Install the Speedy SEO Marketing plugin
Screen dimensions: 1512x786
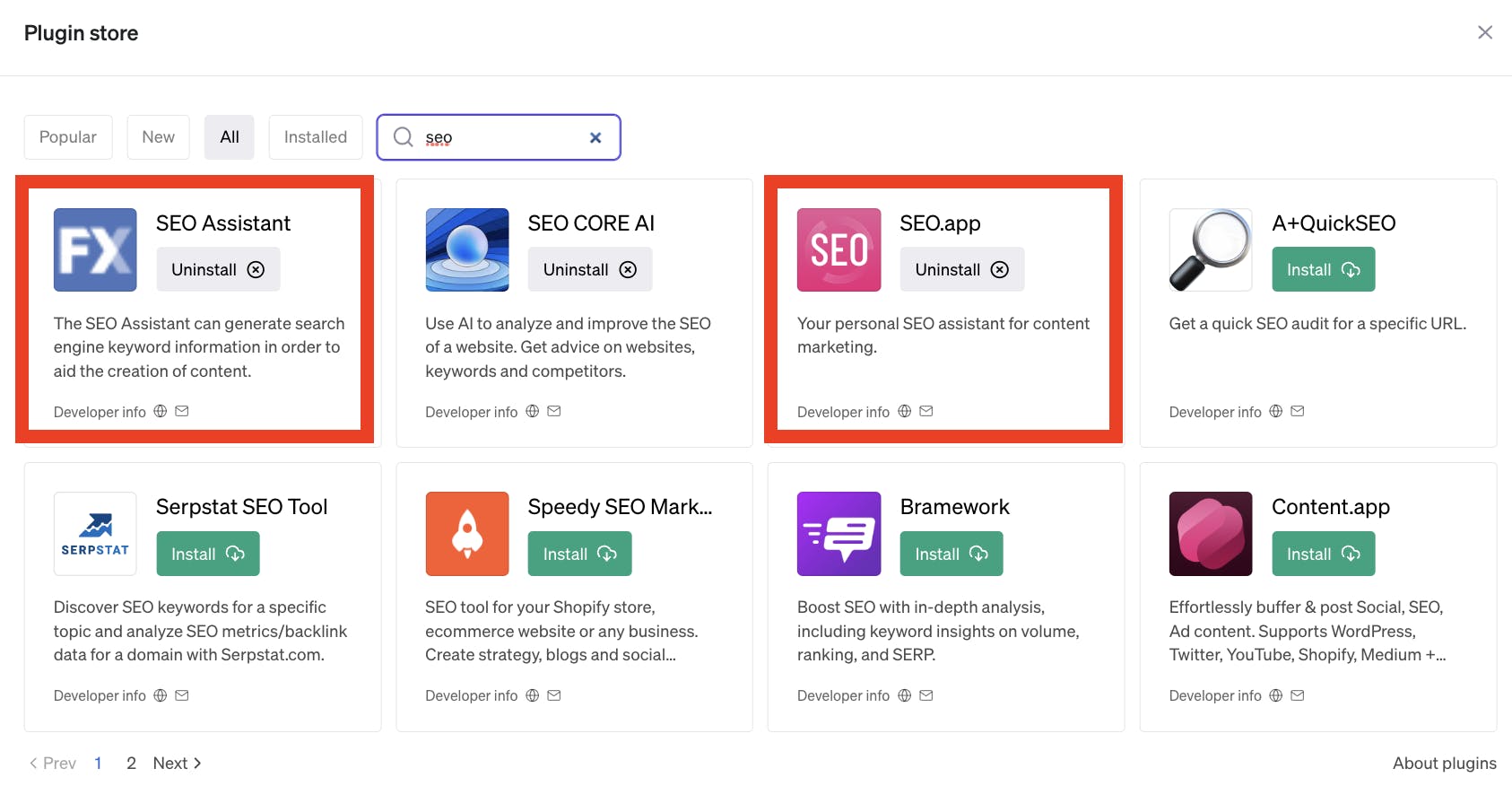click(x=580, y=554)
